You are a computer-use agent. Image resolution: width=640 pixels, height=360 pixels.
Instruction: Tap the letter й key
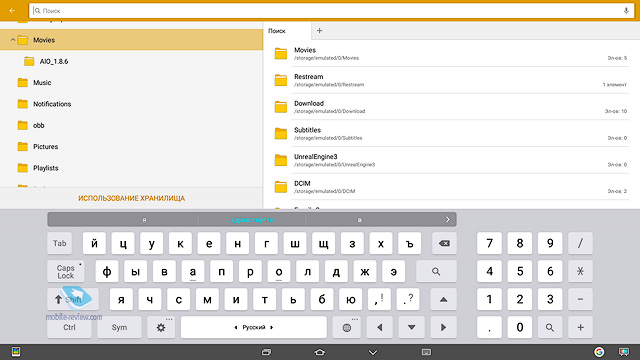pos(94,243)
